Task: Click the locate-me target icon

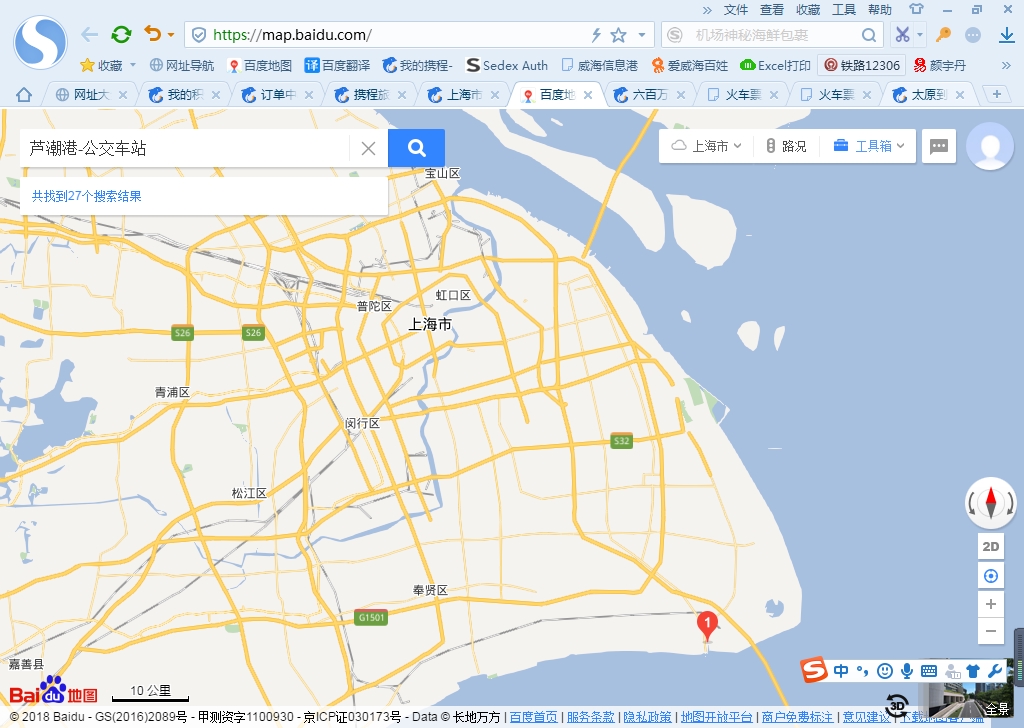Action: click(x=991, y=576)
